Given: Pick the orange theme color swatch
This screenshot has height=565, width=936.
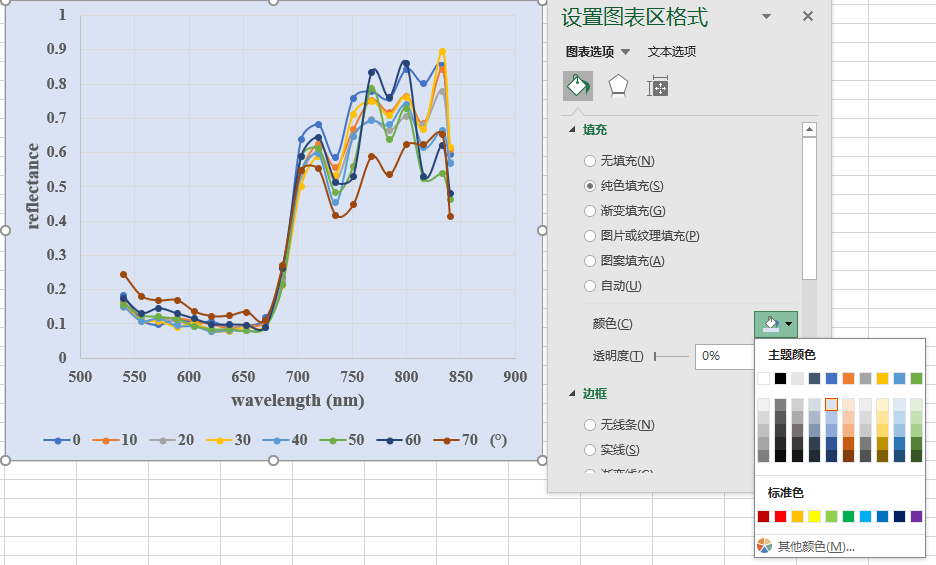Looking at the screenshot, I should tap(848, 378).
